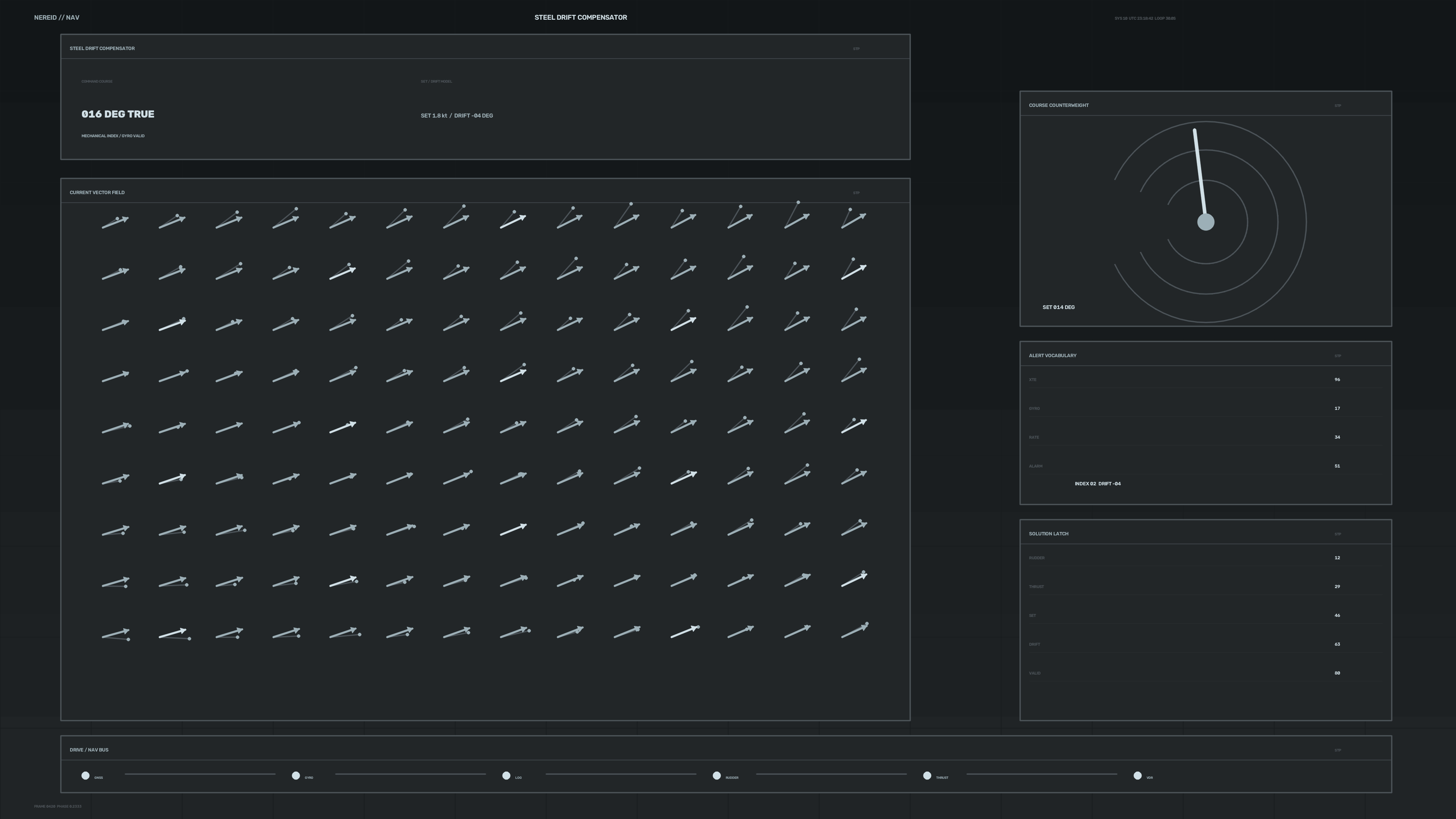1456x819 pixels.
Task: Click 'SET 1.8 kt / DRIFT -04 DEG' readout
Action: click(x=457, y=116)
